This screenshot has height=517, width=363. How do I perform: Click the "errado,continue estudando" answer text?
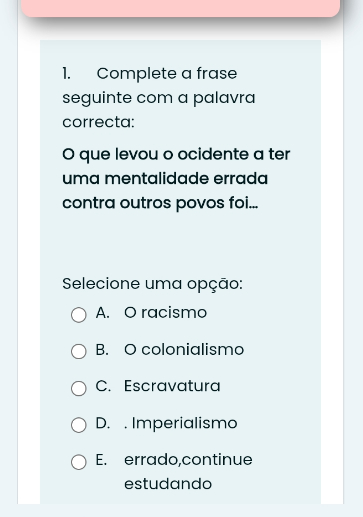coord(188,472)
